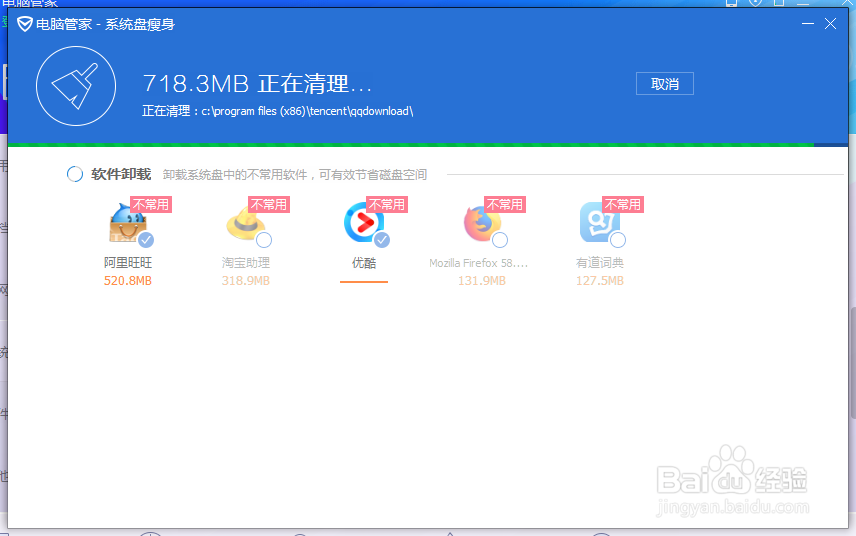Click the qqdownload cleaning path text
Image resolution: width=856 pixels, height=536 pixels.
coord(277,111)
